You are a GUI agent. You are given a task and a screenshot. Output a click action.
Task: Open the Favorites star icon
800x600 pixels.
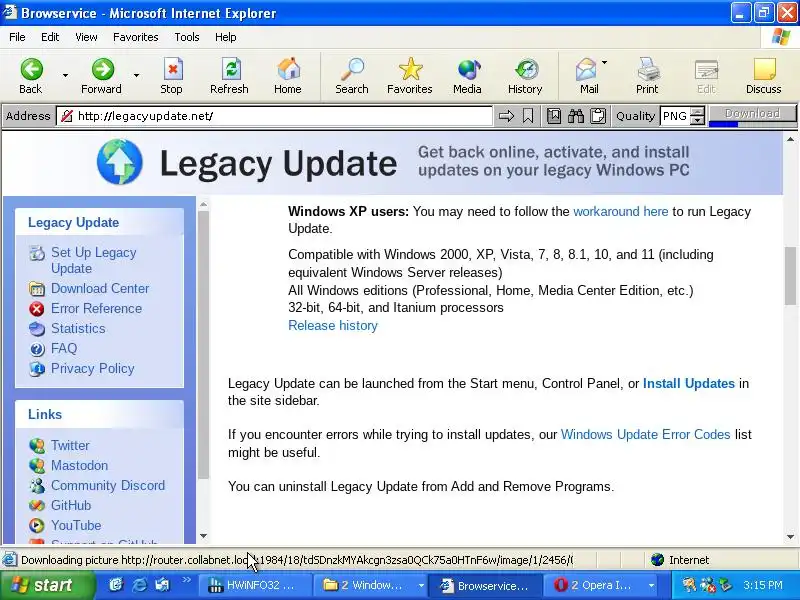point(410,69)
